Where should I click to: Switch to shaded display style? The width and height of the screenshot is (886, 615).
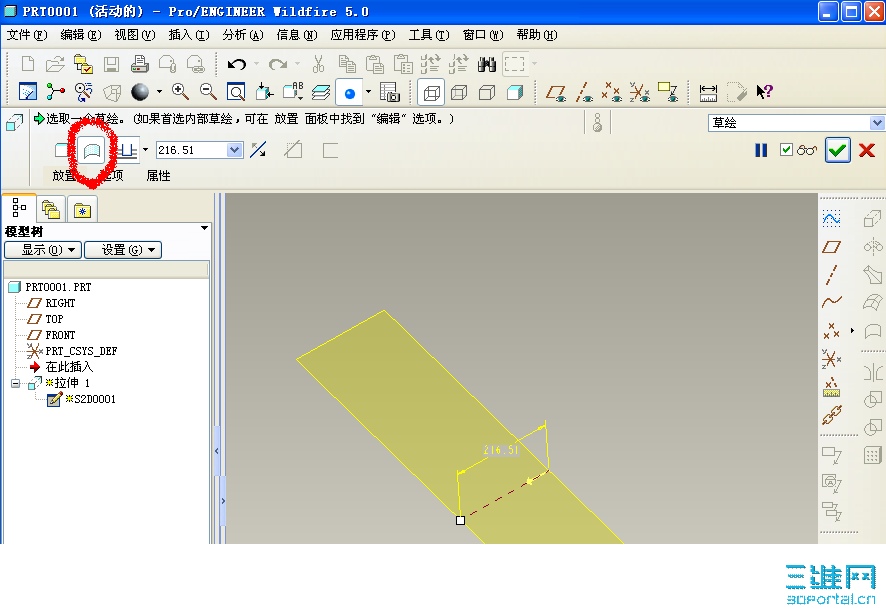point(515,92)
